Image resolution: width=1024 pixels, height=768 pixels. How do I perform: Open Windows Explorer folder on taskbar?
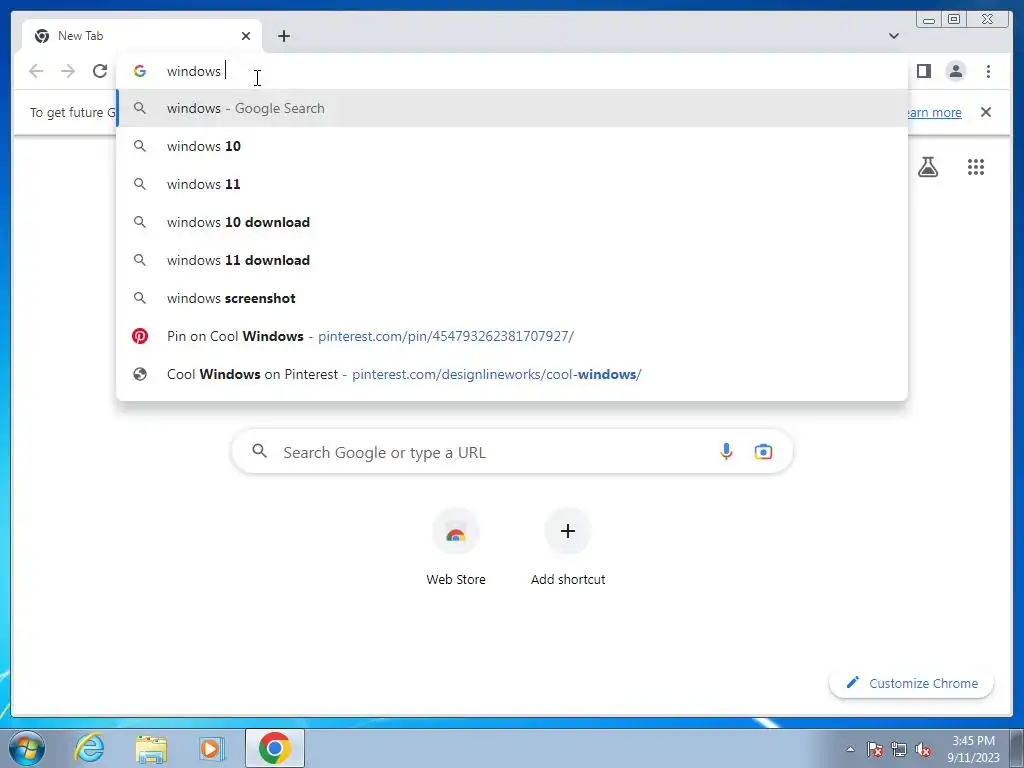(x=151, y=748)
